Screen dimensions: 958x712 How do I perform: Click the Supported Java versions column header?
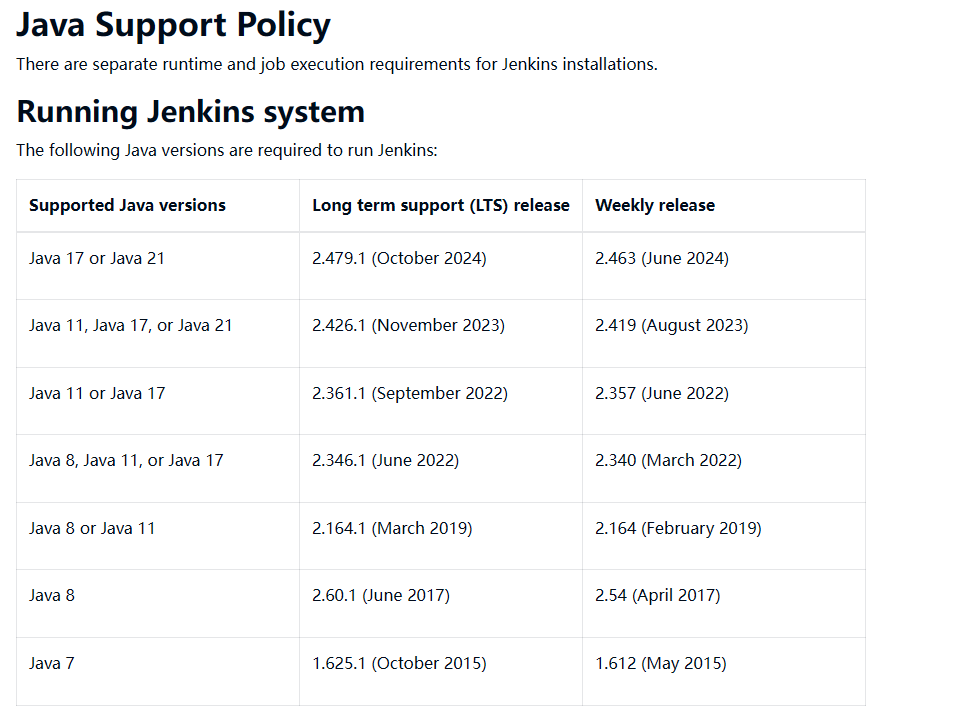click(x=127, y=205)
